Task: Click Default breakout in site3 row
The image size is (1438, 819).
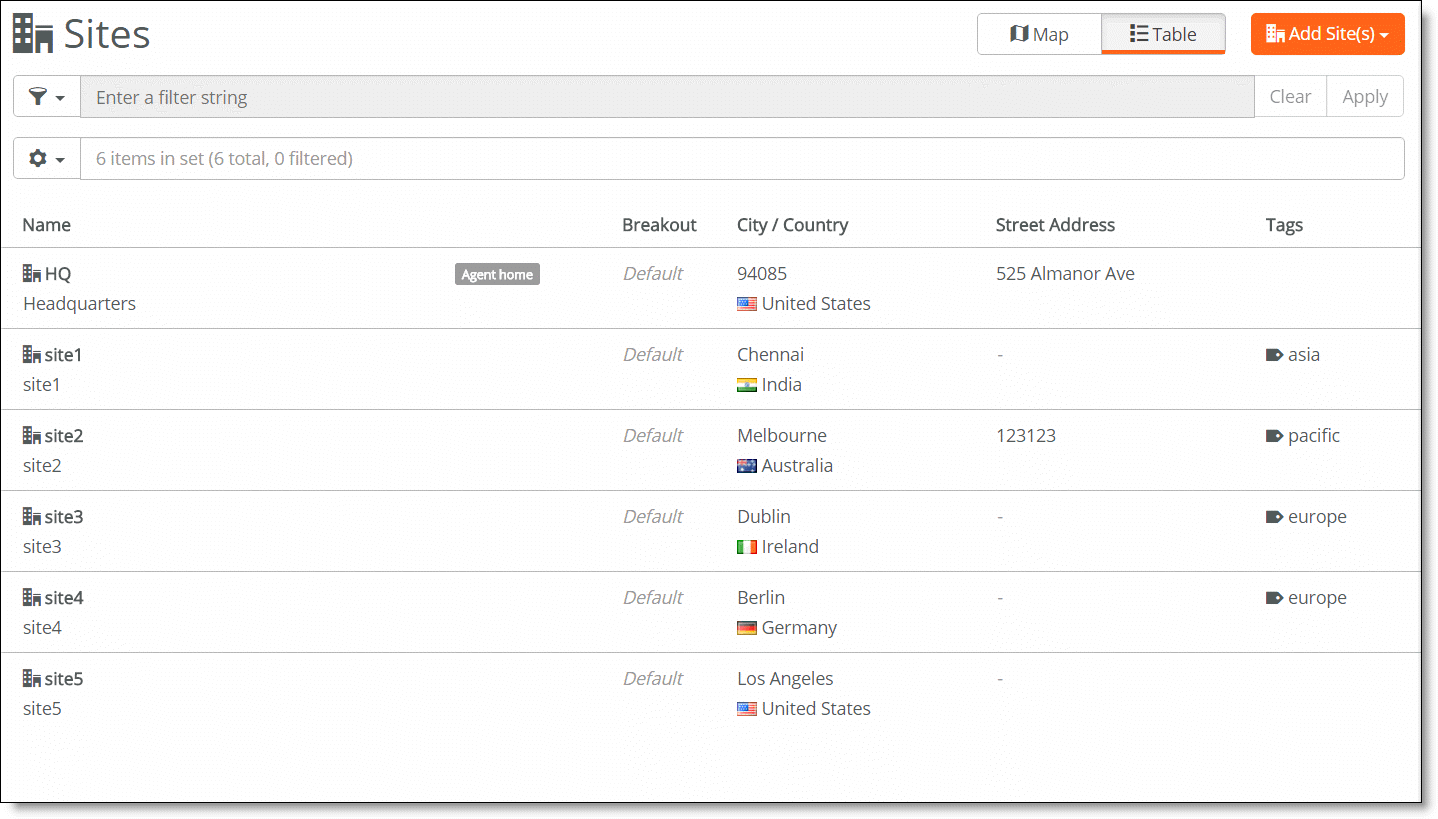Action: pos(653,517)
